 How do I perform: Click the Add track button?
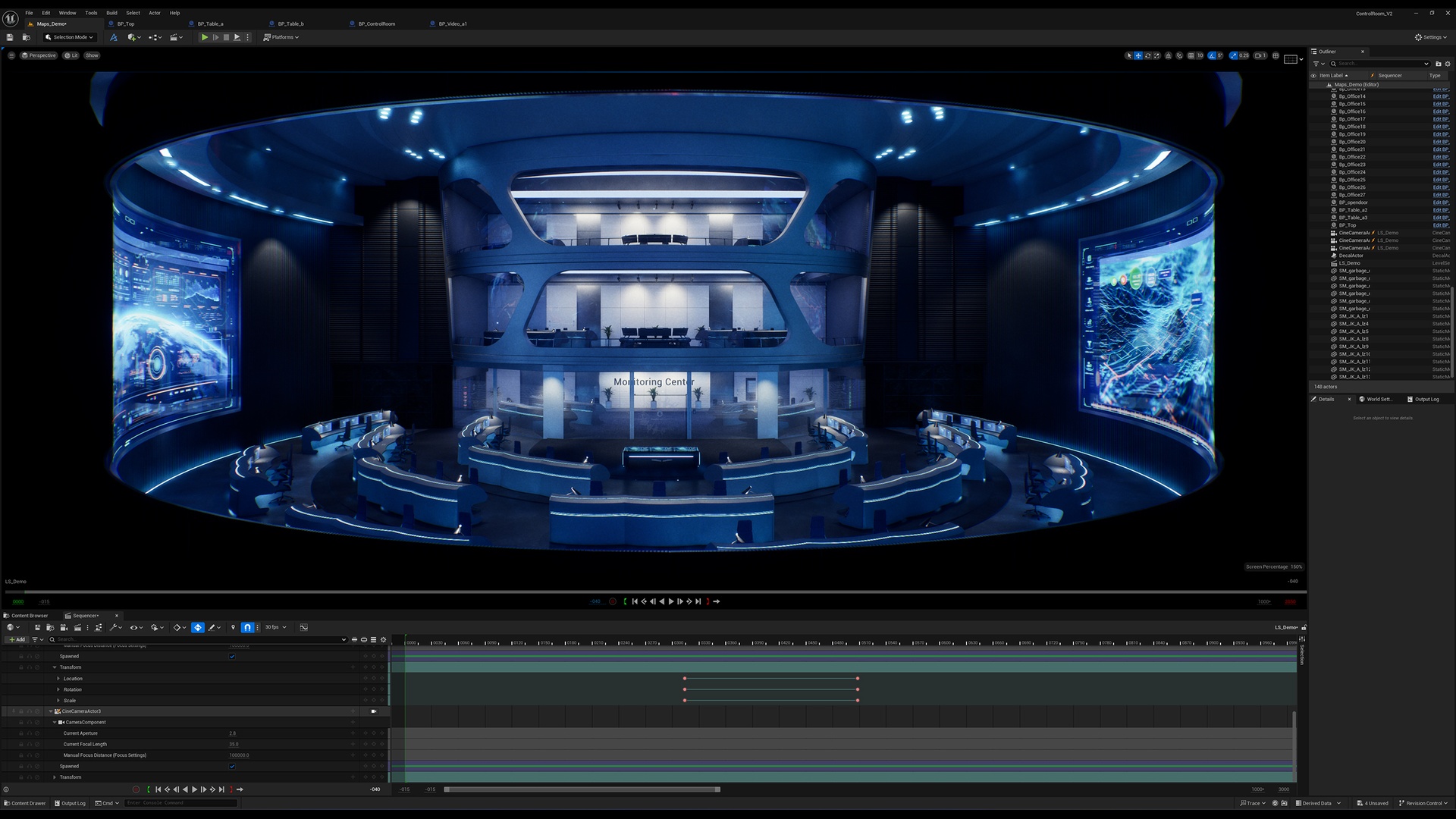point(17,640)
